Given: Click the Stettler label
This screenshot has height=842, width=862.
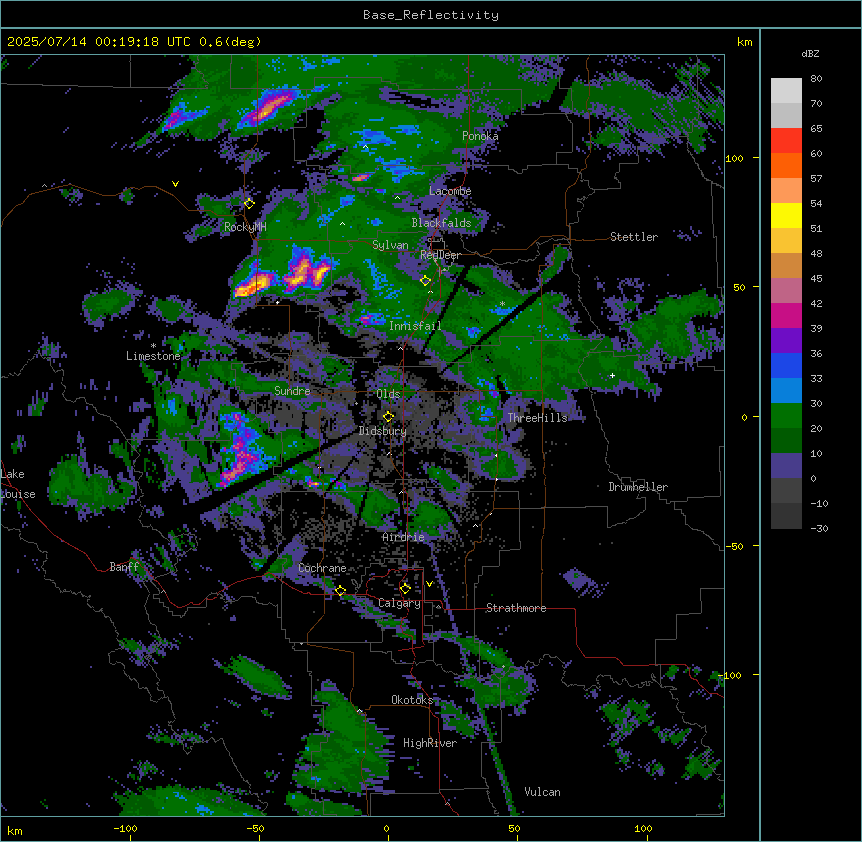Looking at the screenshot, I should 634,237.
